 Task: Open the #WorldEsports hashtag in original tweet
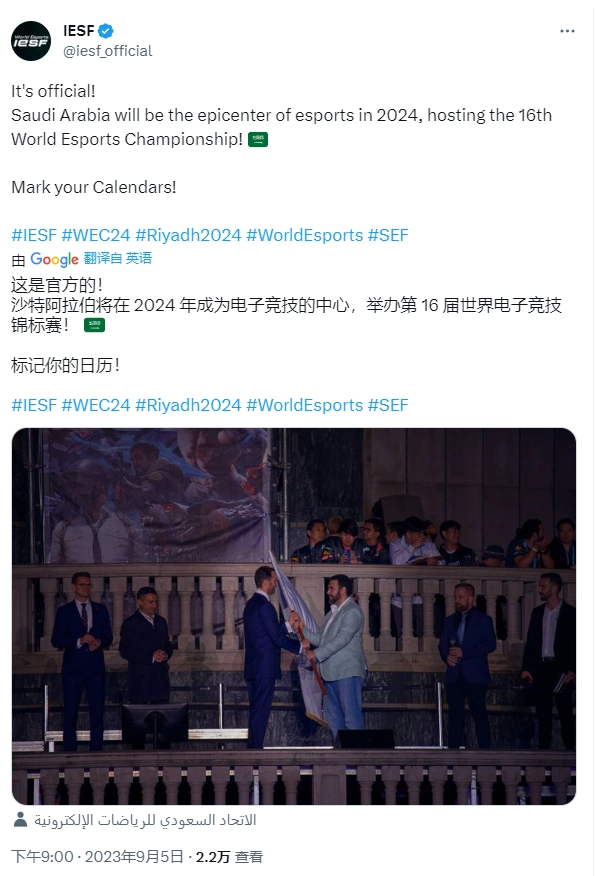click(x=304, y=235)
